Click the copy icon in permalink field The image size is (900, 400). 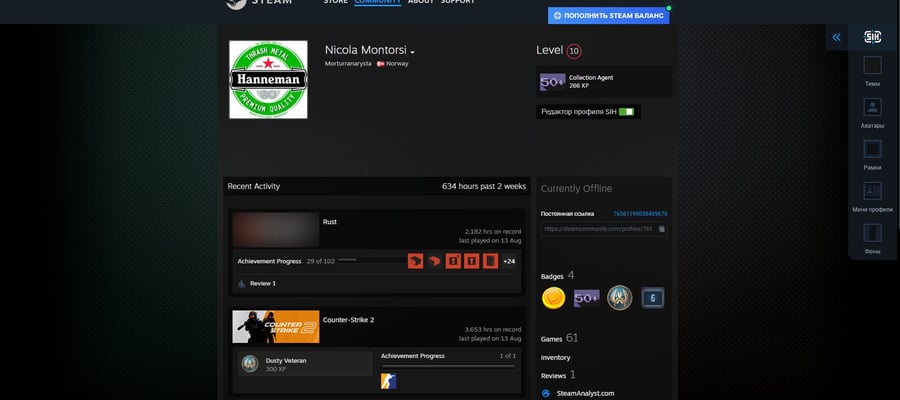pos(661,229)
